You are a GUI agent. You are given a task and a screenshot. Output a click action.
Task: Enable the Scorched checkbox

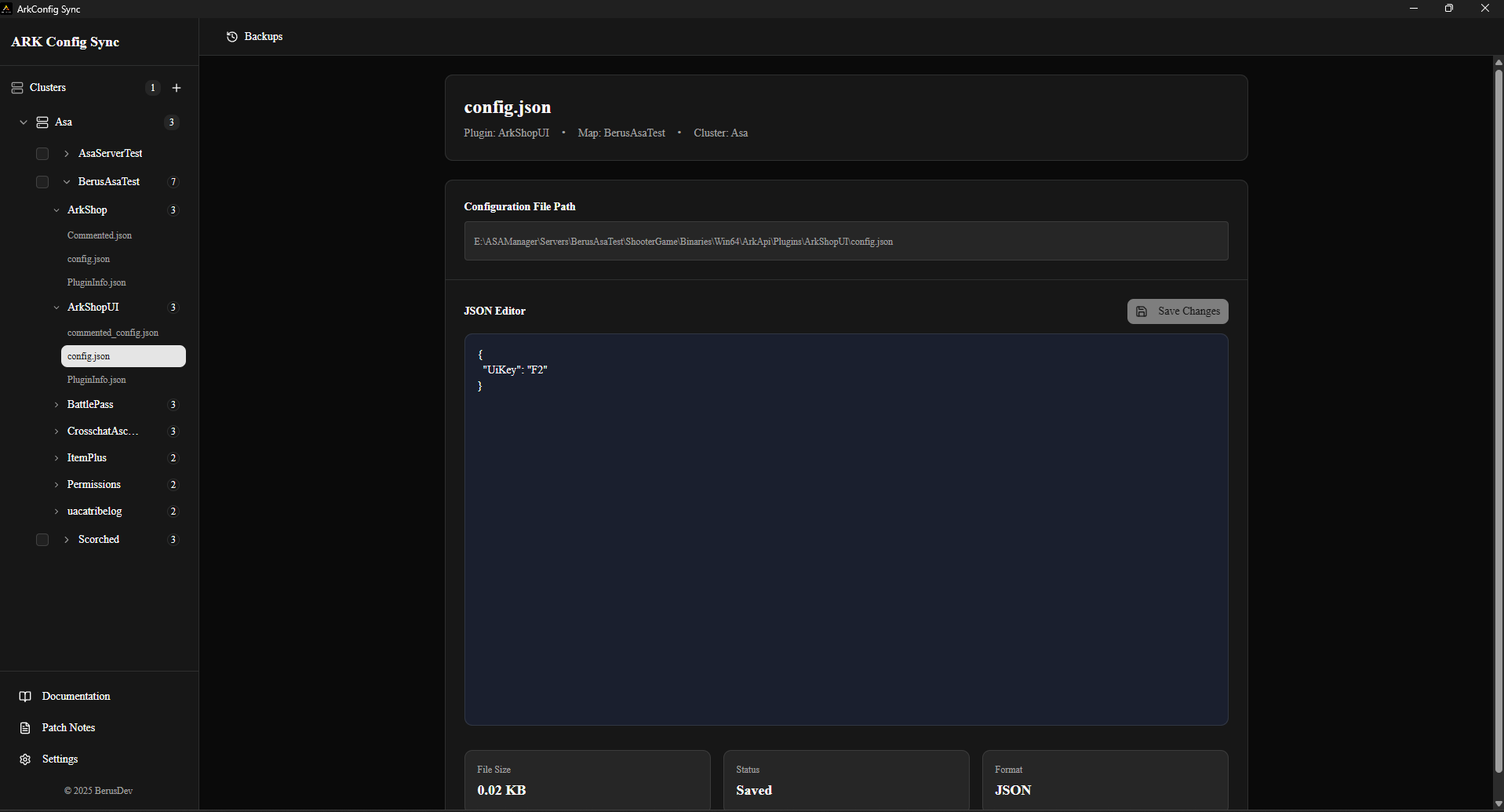[x=42, y=540]
